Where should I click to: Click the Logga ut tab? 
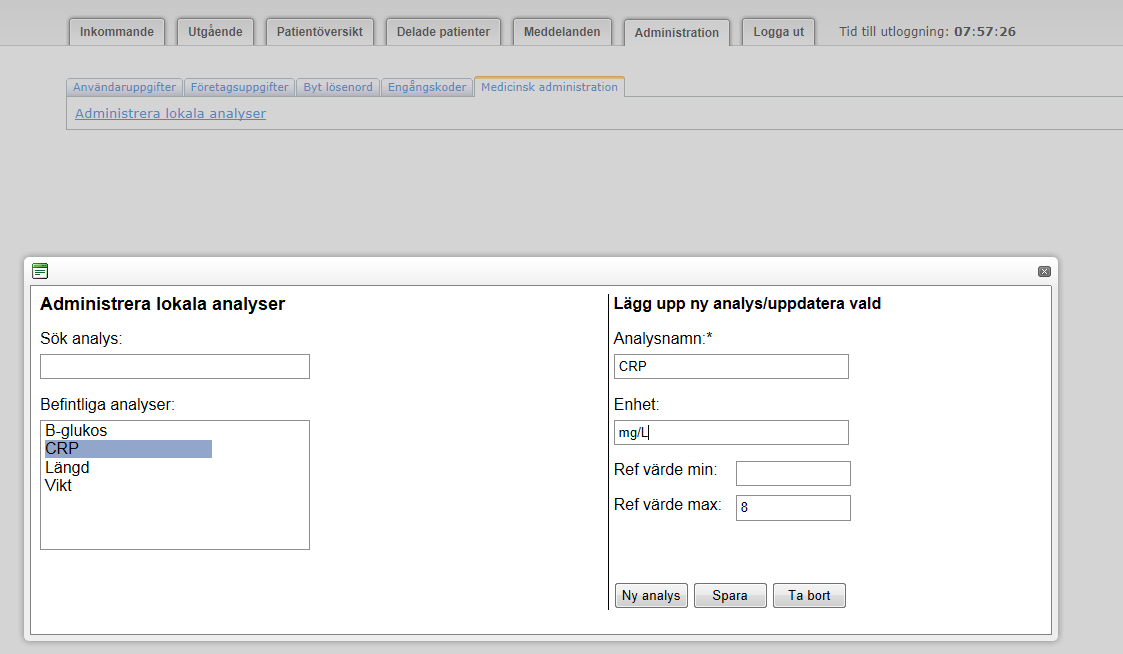pos(779,32)
